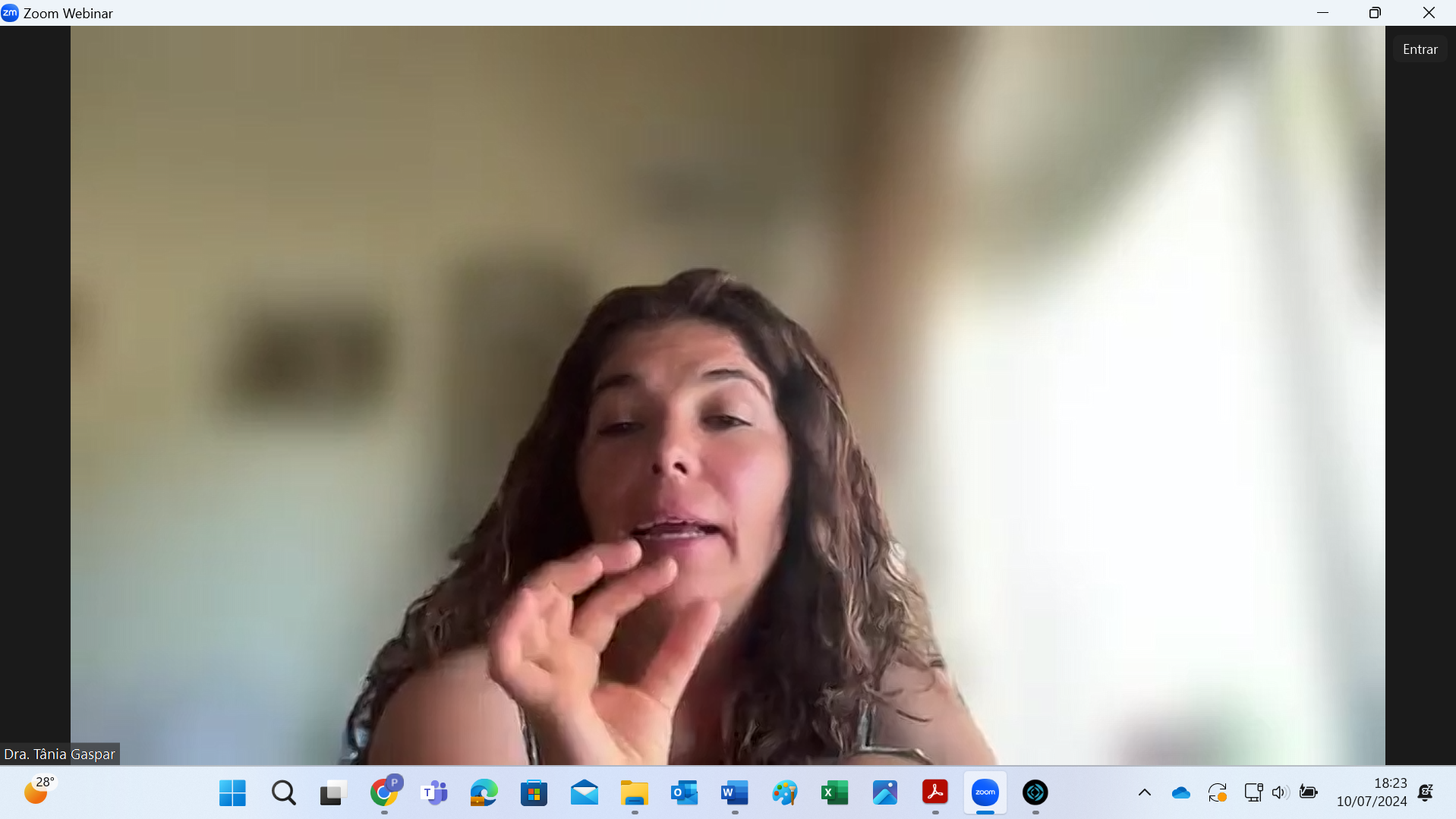
Task: Switch to Microsoft Word
Action: tap(734, 792)
